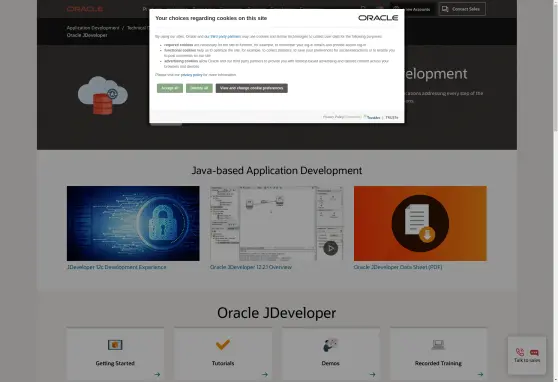Open the privacy policy link in the cookie dialog
This screenshot has height=382, width=558.
coord(191,75)
